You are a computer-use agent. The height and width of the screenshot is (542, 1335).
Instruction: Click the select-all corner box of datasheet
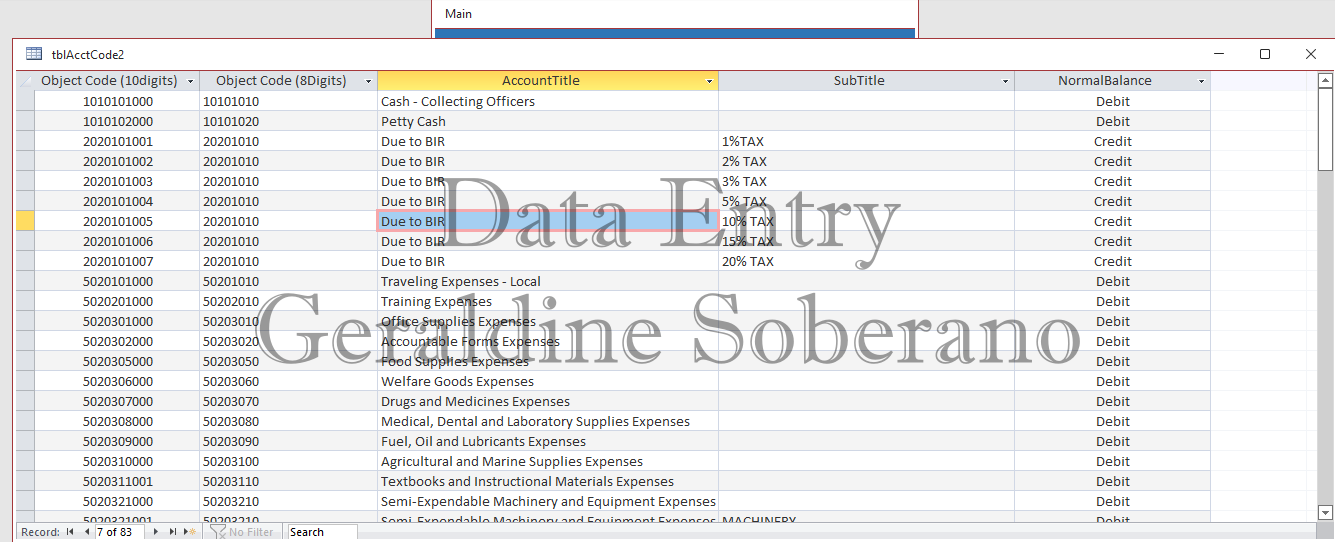[26, 81]
